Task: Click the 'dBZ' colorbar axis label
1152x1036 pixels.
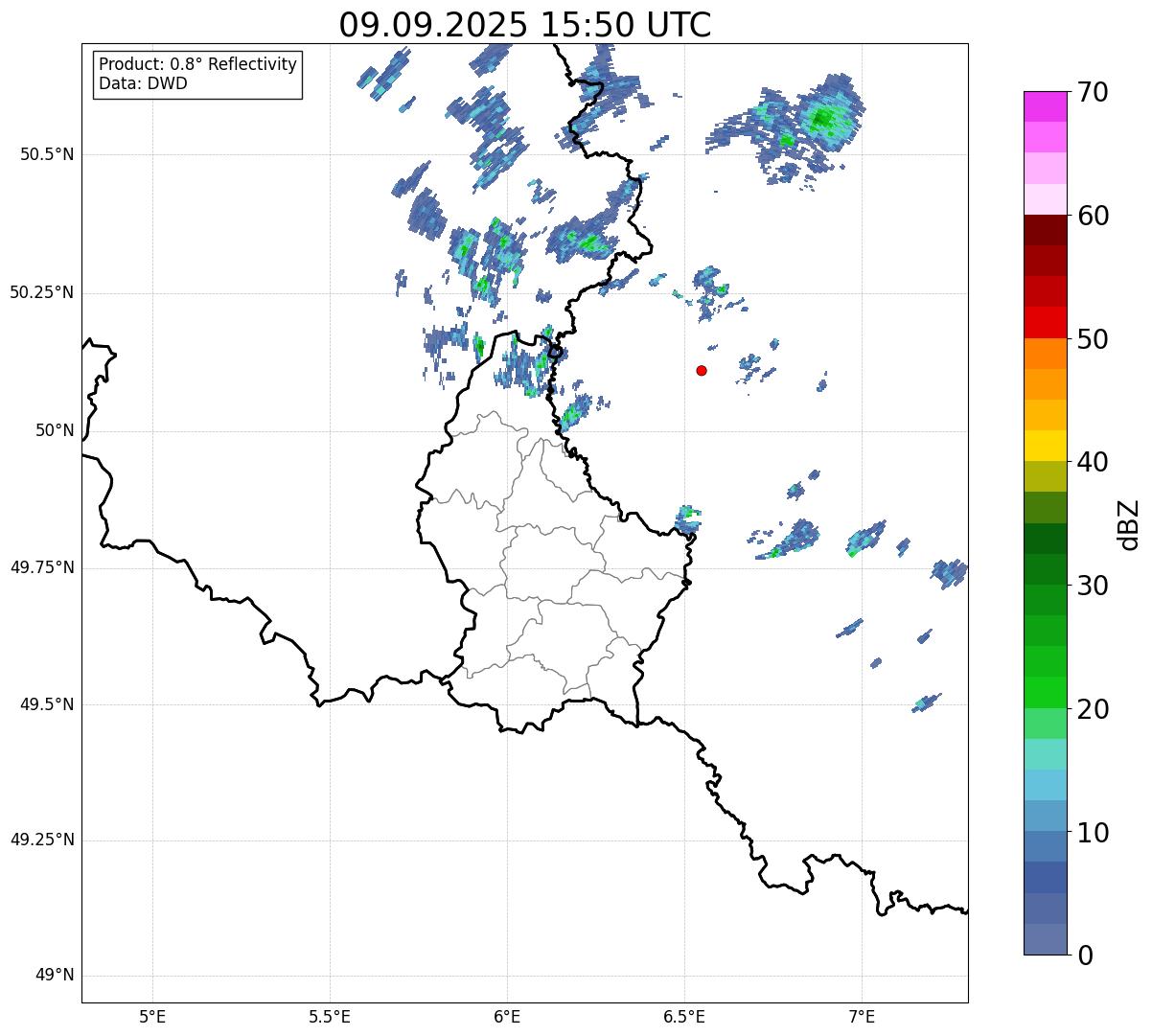Action: [1129, 524]
